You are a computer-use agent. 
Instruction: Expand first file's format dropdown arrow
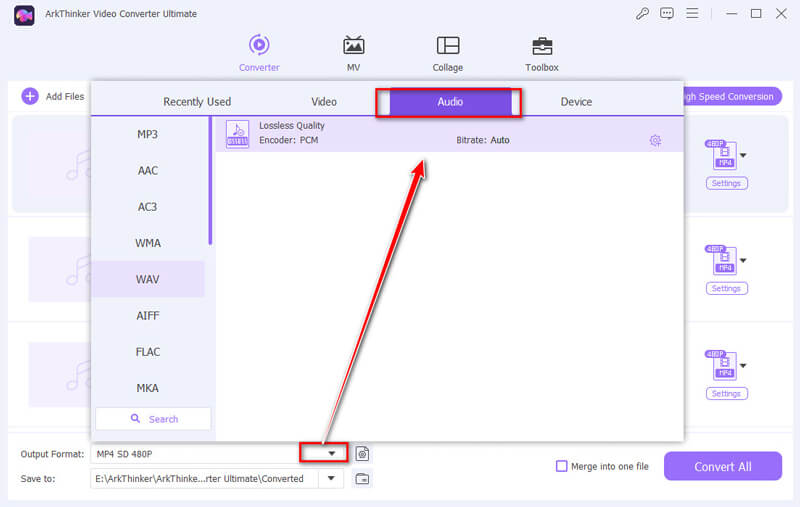tap(743, 155)
